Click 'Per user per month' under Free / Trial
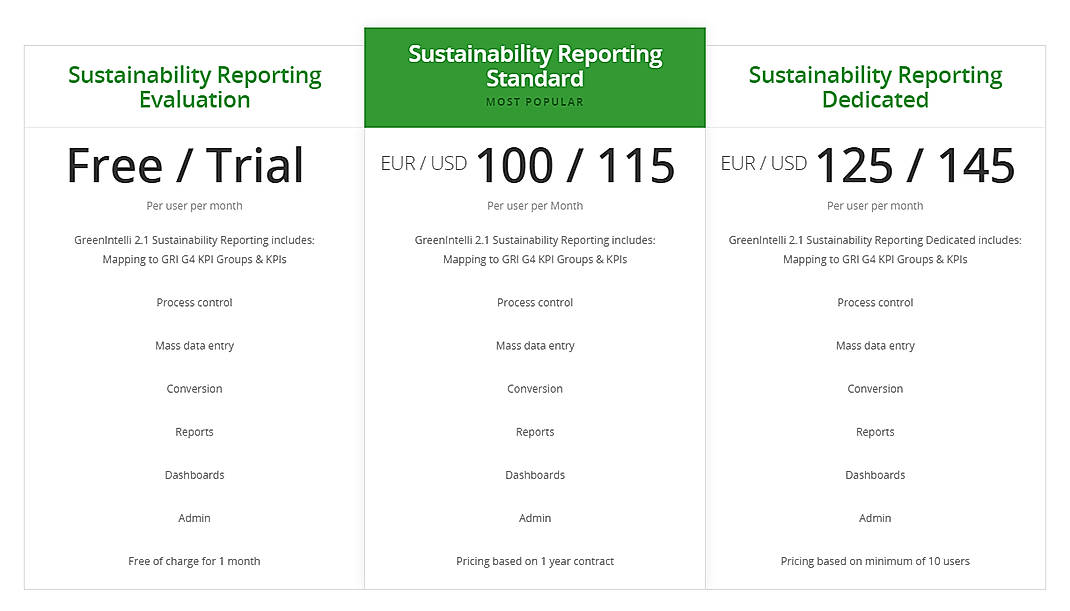1070x611 pixels. pyautogui.click(x=194, y=206)
